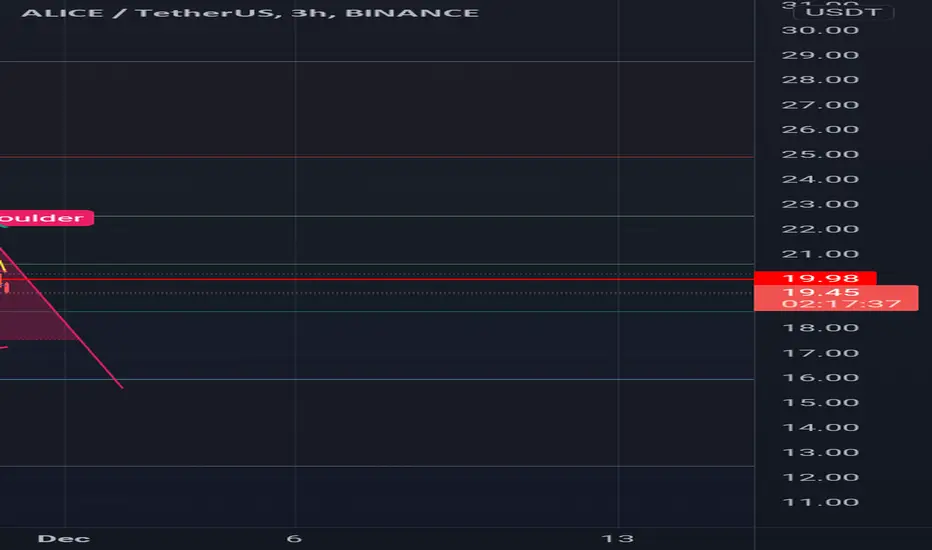The image size is (932, 550).
Task: Click the 13.00 price axis value
Action: tap(820, 452)
